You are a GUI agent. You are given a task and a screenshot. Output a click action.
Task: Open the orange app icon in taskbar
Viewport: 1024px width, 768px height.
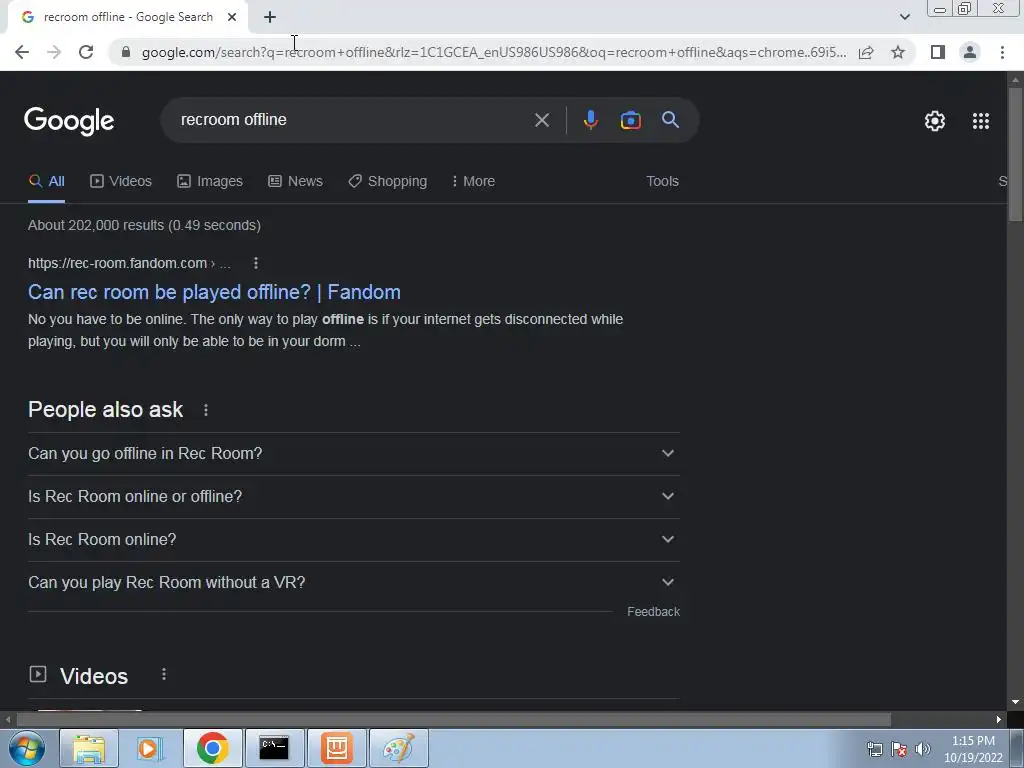pos(337,748)
